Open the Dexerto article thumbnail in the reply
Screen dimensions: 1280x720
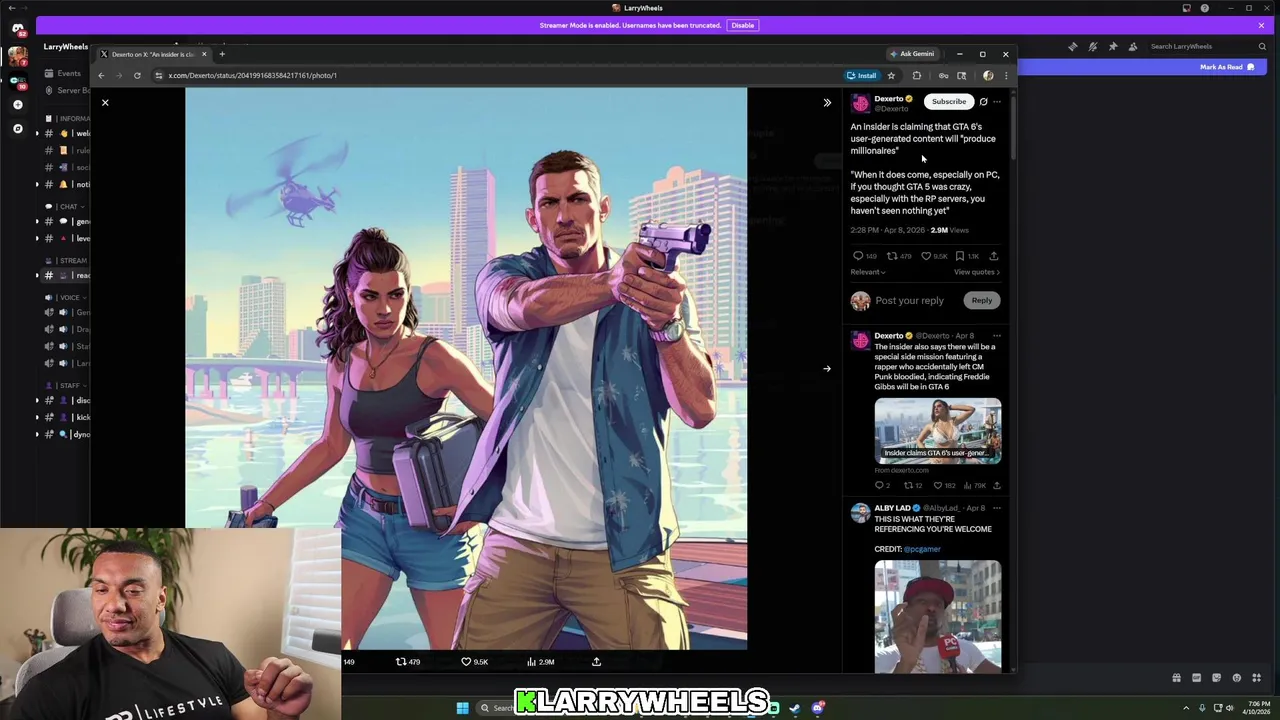938,432
